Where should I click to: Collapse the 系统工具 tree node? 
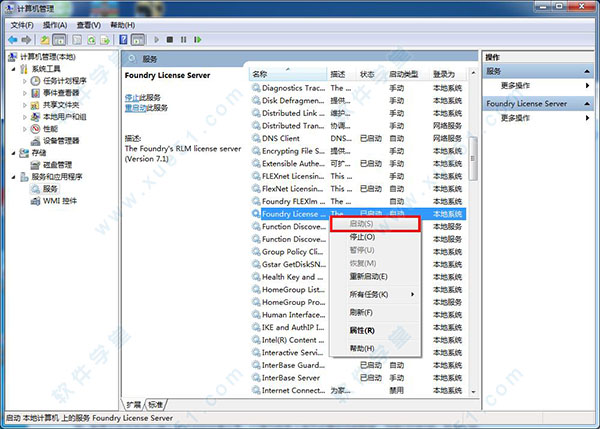(x=14, y=67)
